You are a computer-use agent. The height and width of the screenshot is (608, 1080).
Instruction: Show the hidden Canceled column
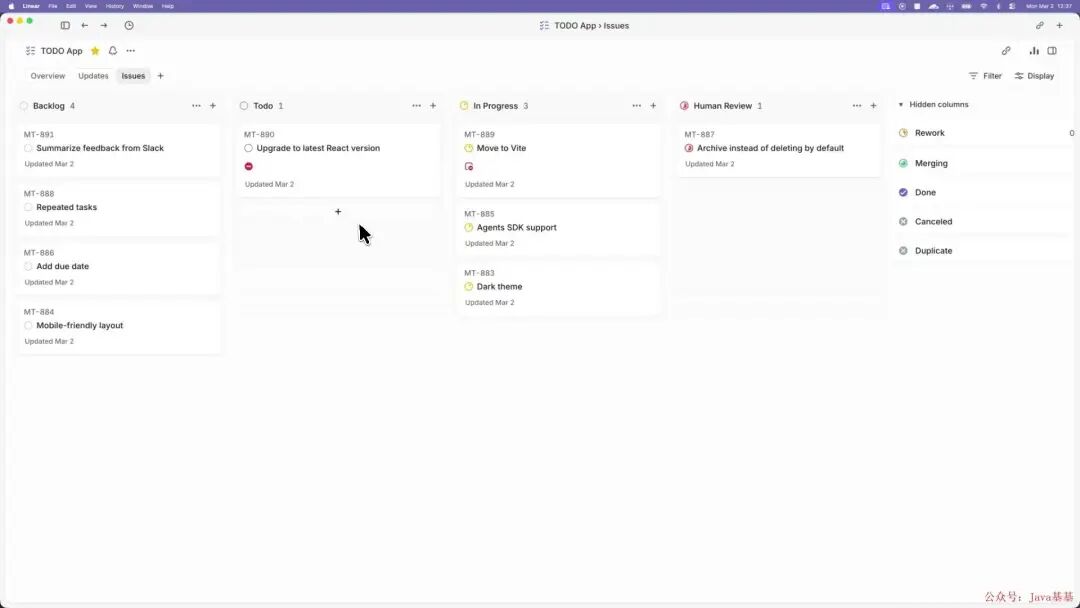point(933,222)
